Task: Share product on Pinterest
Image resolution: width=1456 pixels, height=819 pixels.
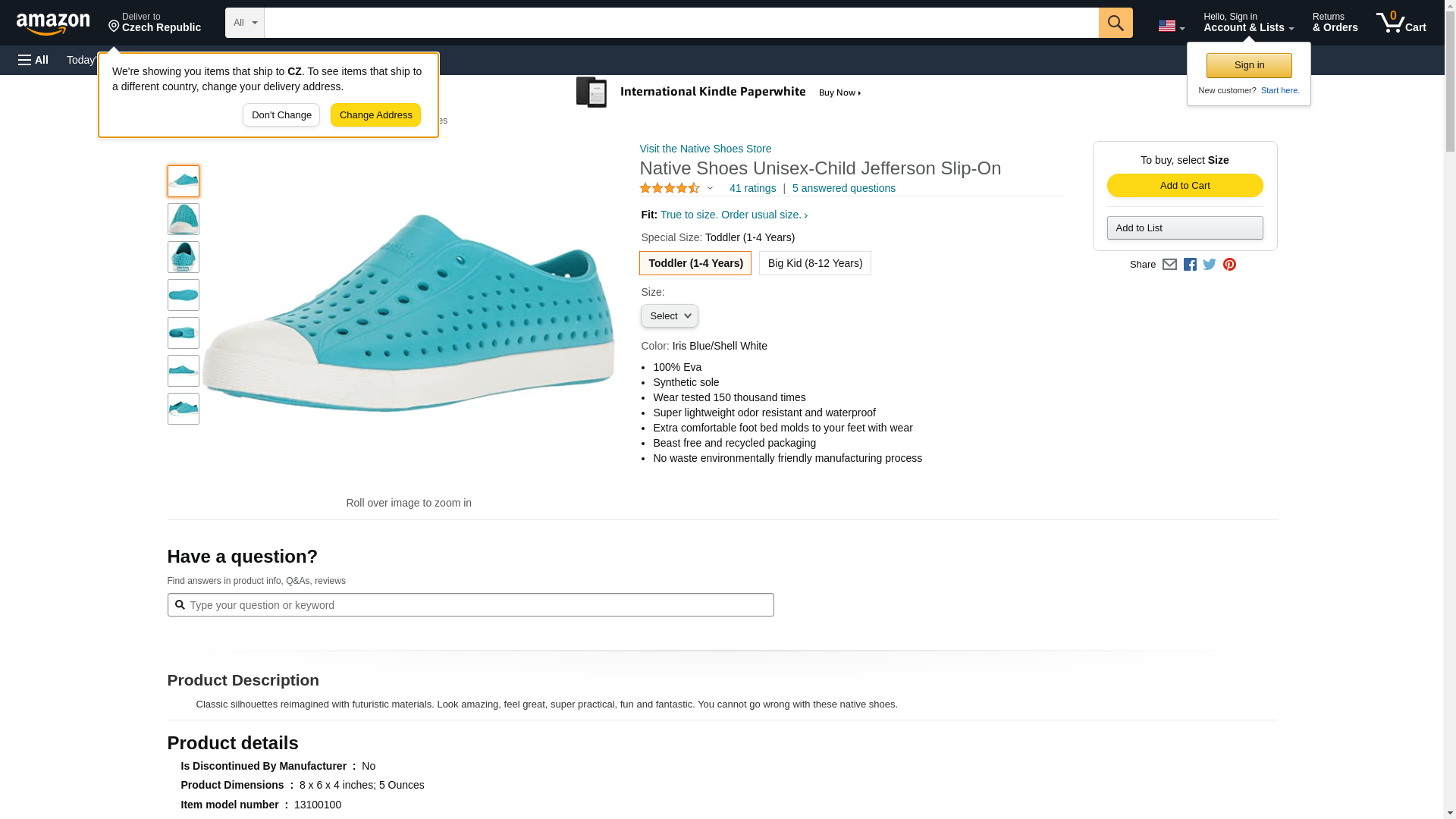Action: coord(1229,265)
